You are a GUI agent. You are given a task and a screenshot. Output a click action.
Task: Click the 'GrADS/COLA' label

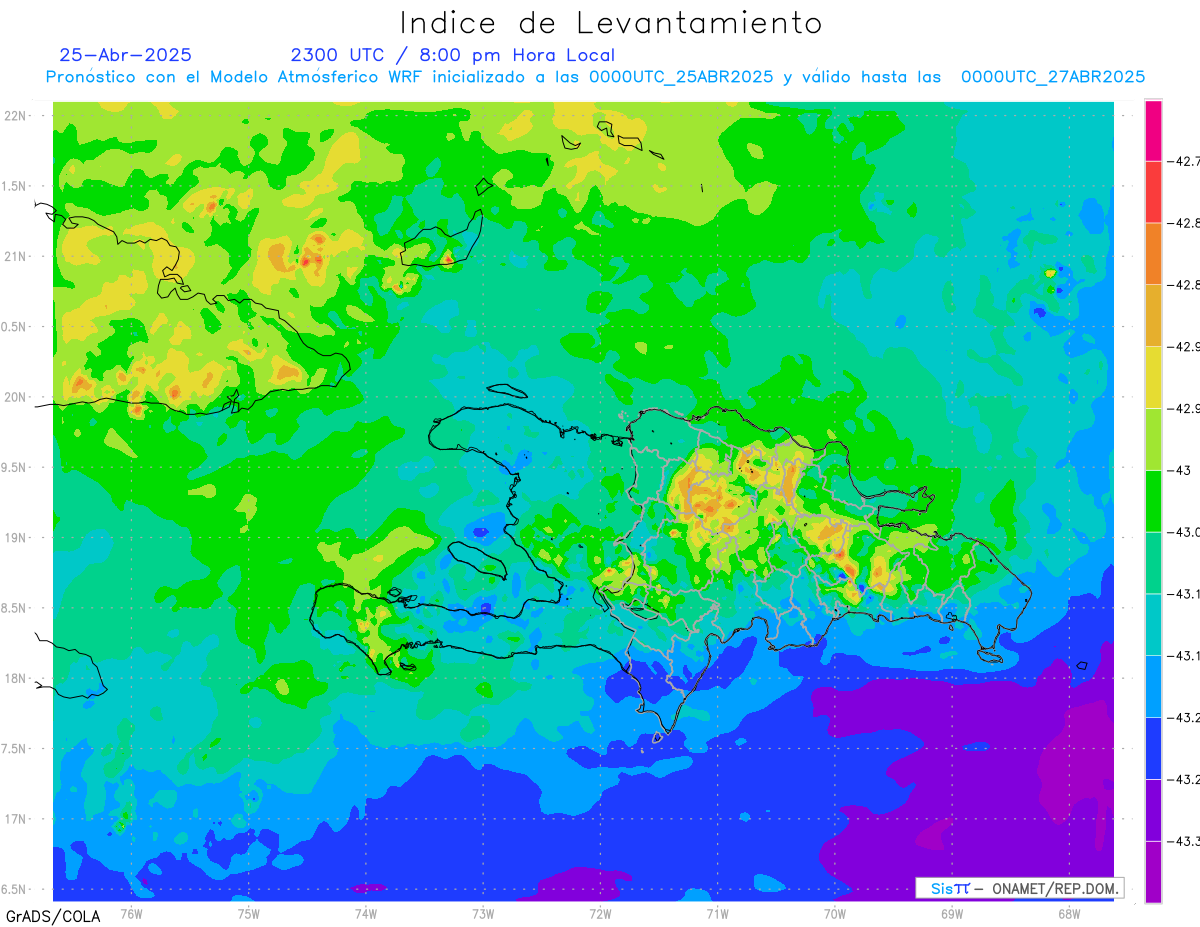(53, 916)
